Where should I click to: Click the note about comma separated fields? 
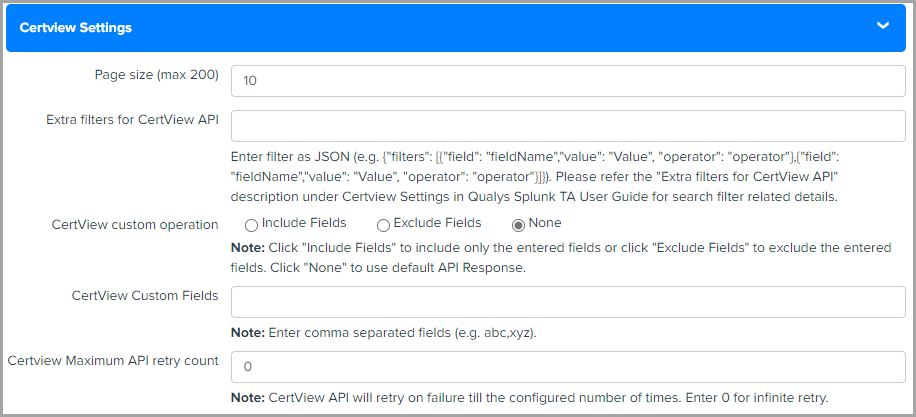click(x=384, y=333)
